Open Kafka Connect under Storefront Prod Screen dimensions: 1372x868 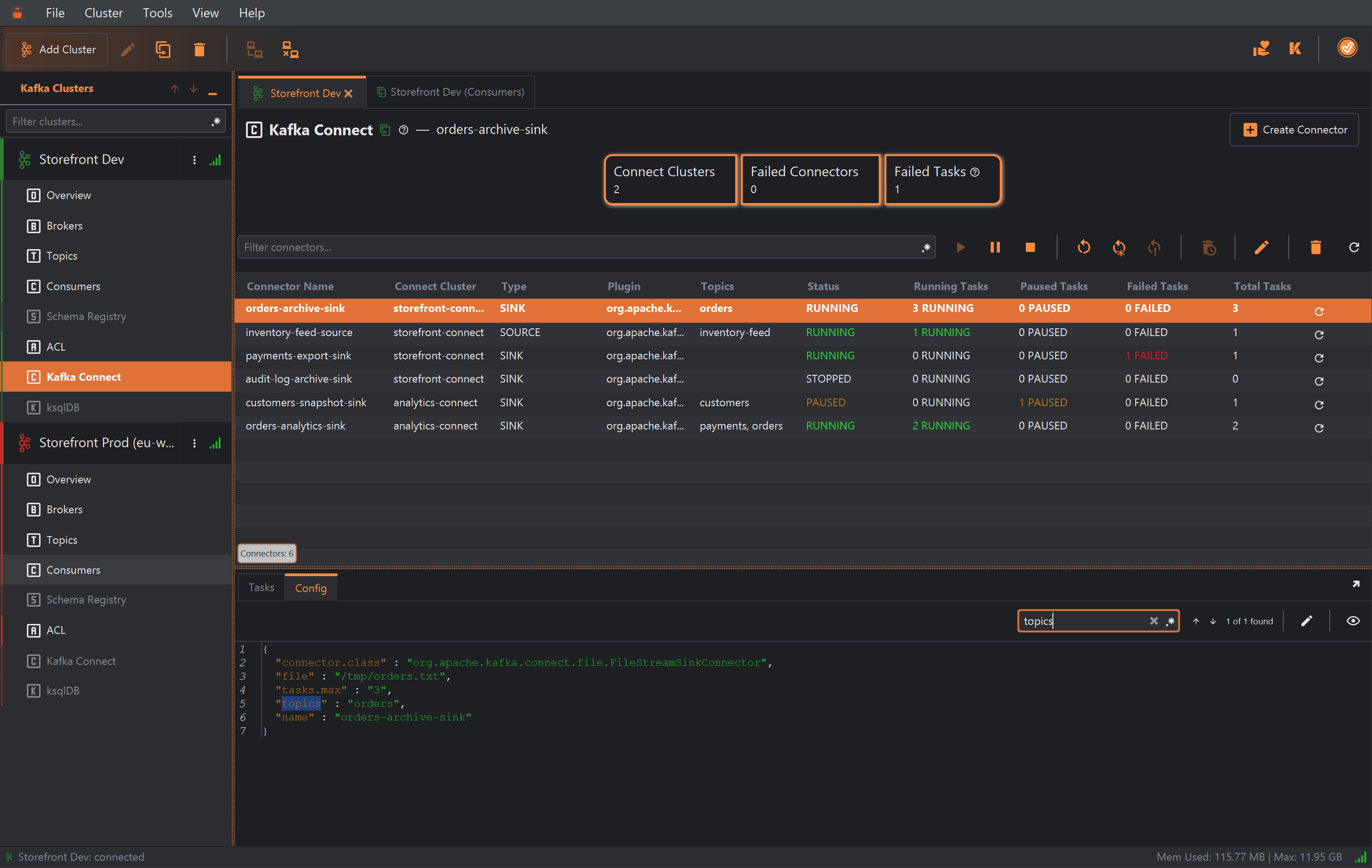point(117,661)
